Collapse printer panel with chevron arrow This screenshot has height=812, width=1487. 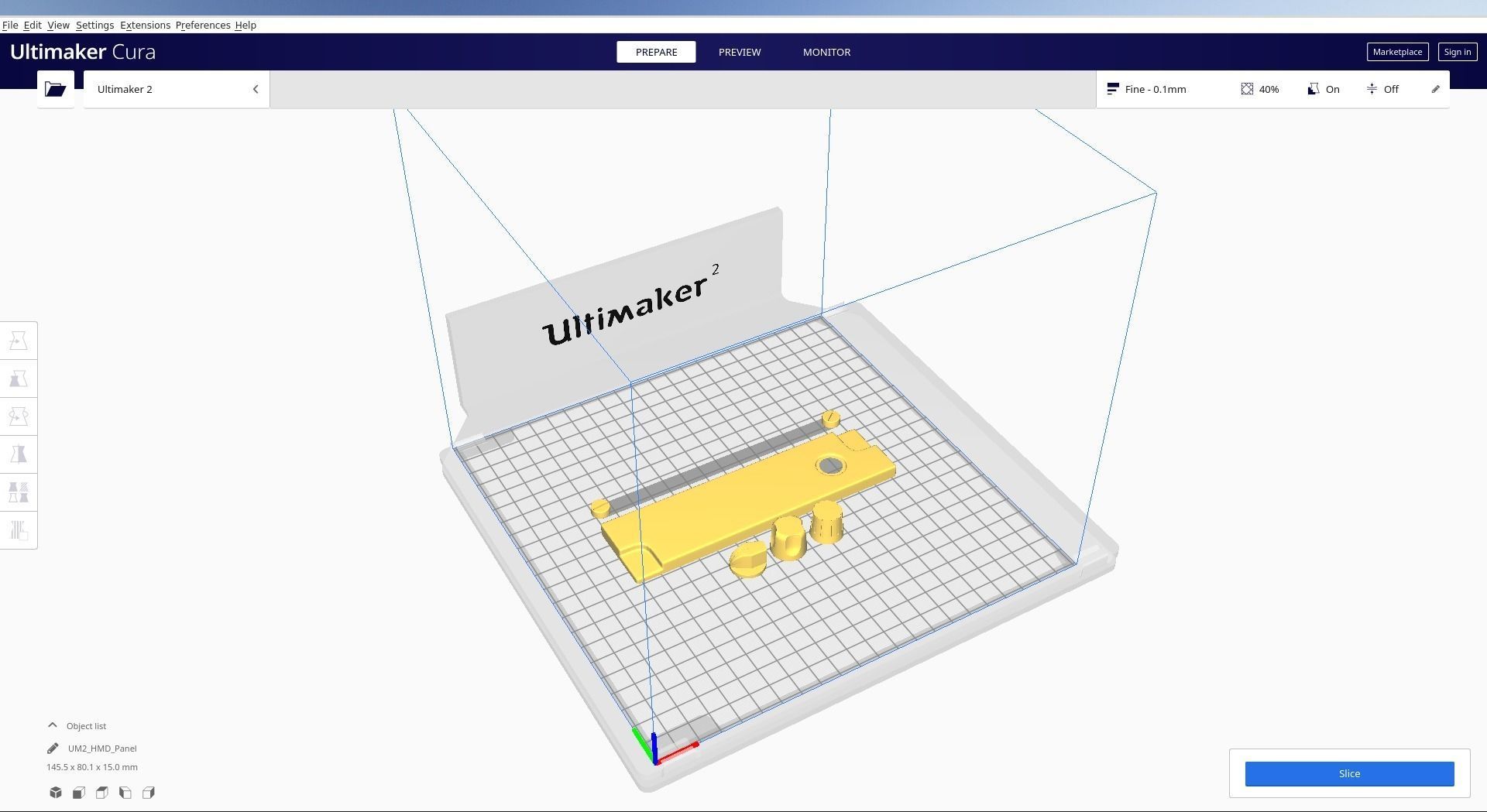pos(256,89)
